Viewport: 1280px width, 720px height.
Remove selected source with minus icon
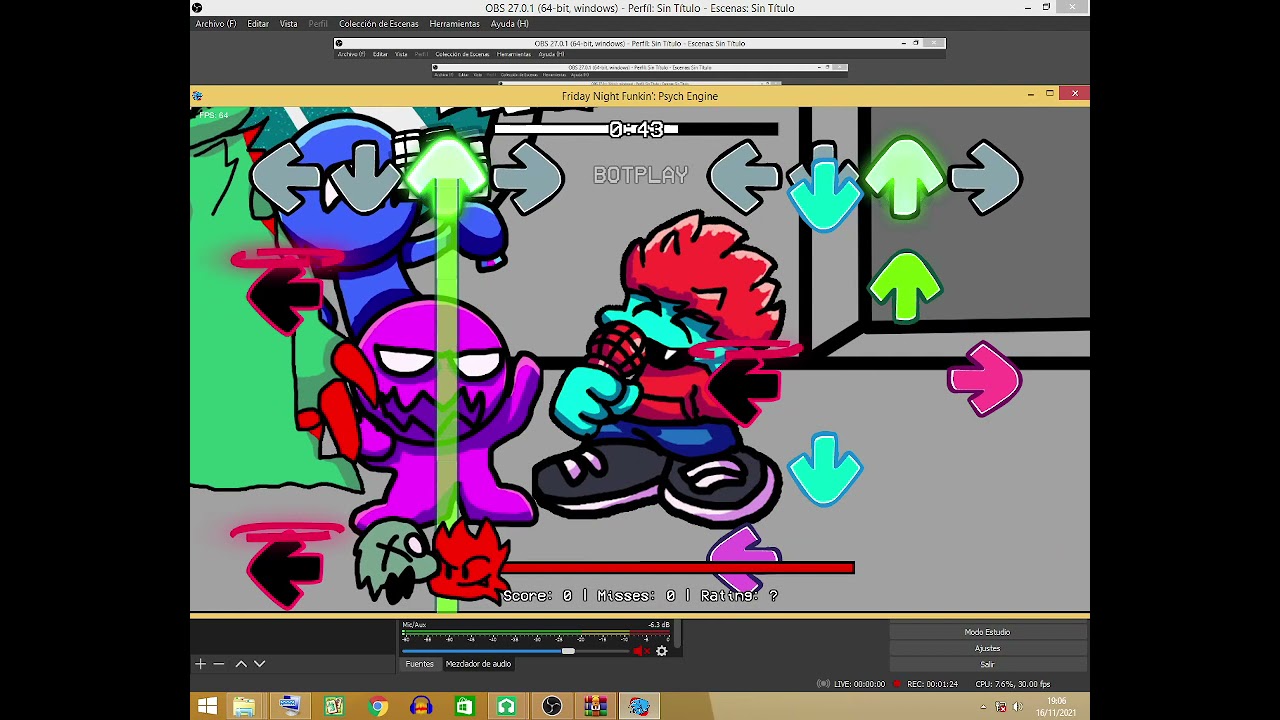218,664
